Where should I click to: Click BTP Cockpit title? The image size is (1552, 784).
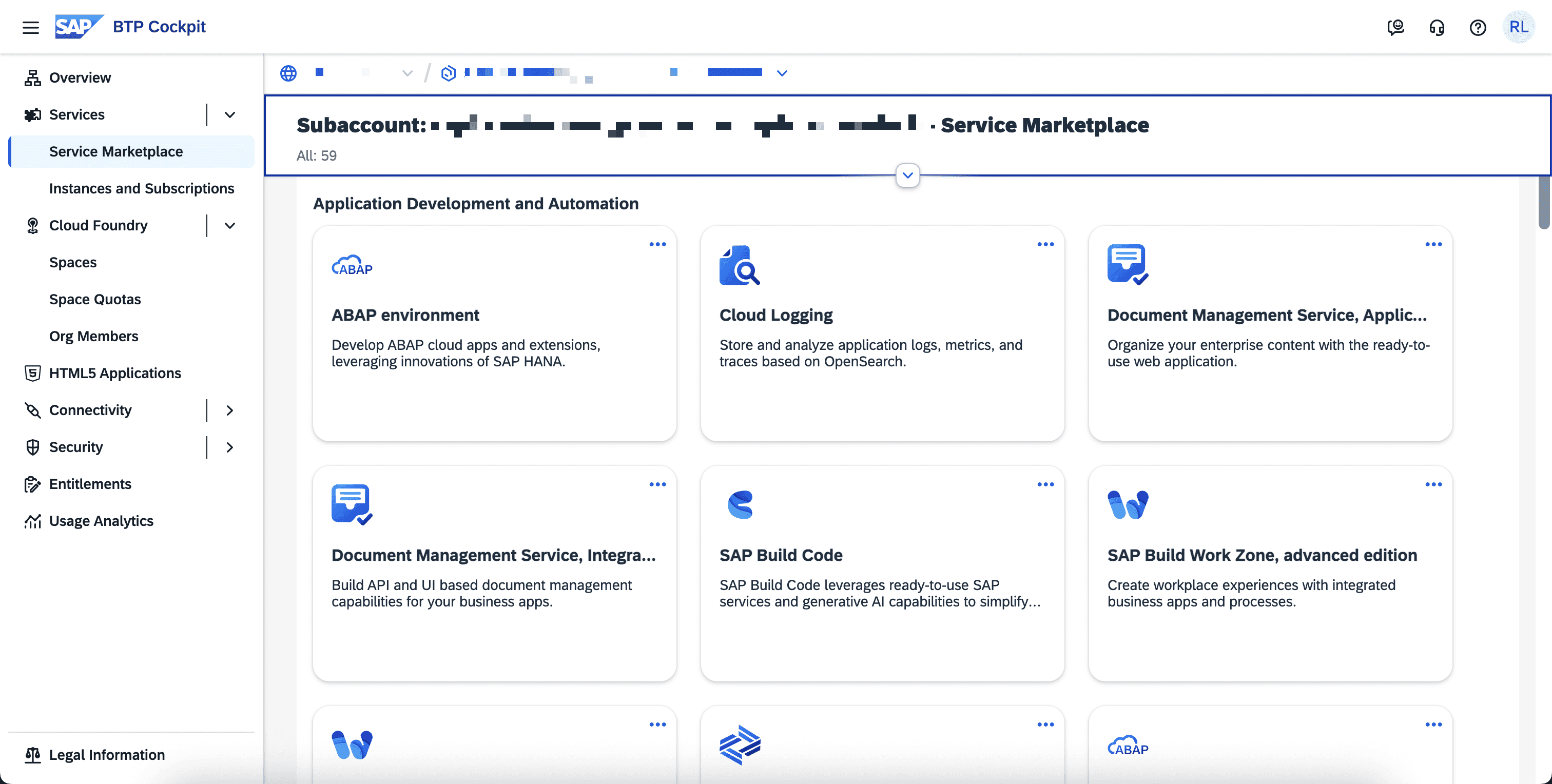pos(159,27)
